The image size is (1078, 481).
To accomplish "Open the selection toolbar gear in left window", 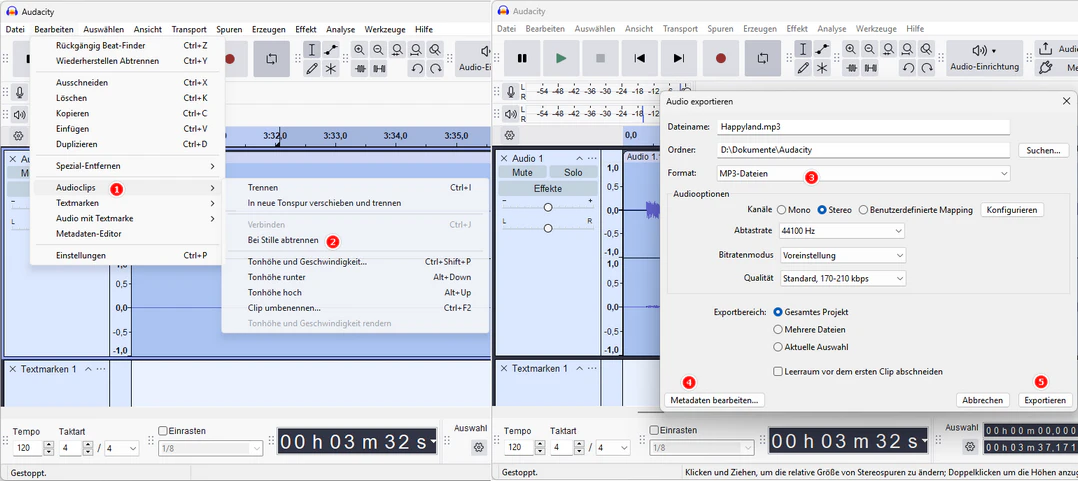I will (478, 447).
